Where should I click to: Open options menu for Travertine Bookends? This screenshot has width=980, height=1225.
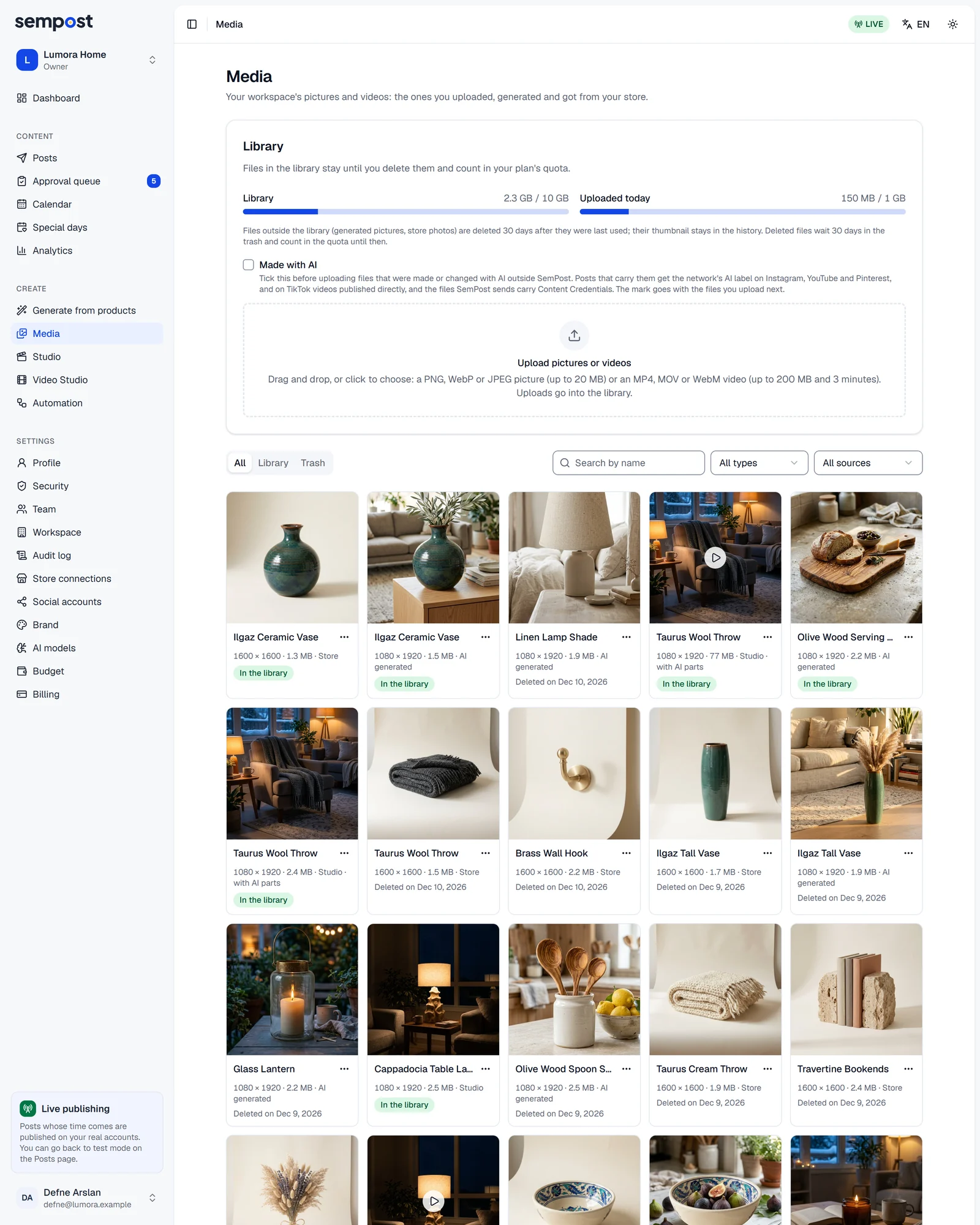point(908,1069)
